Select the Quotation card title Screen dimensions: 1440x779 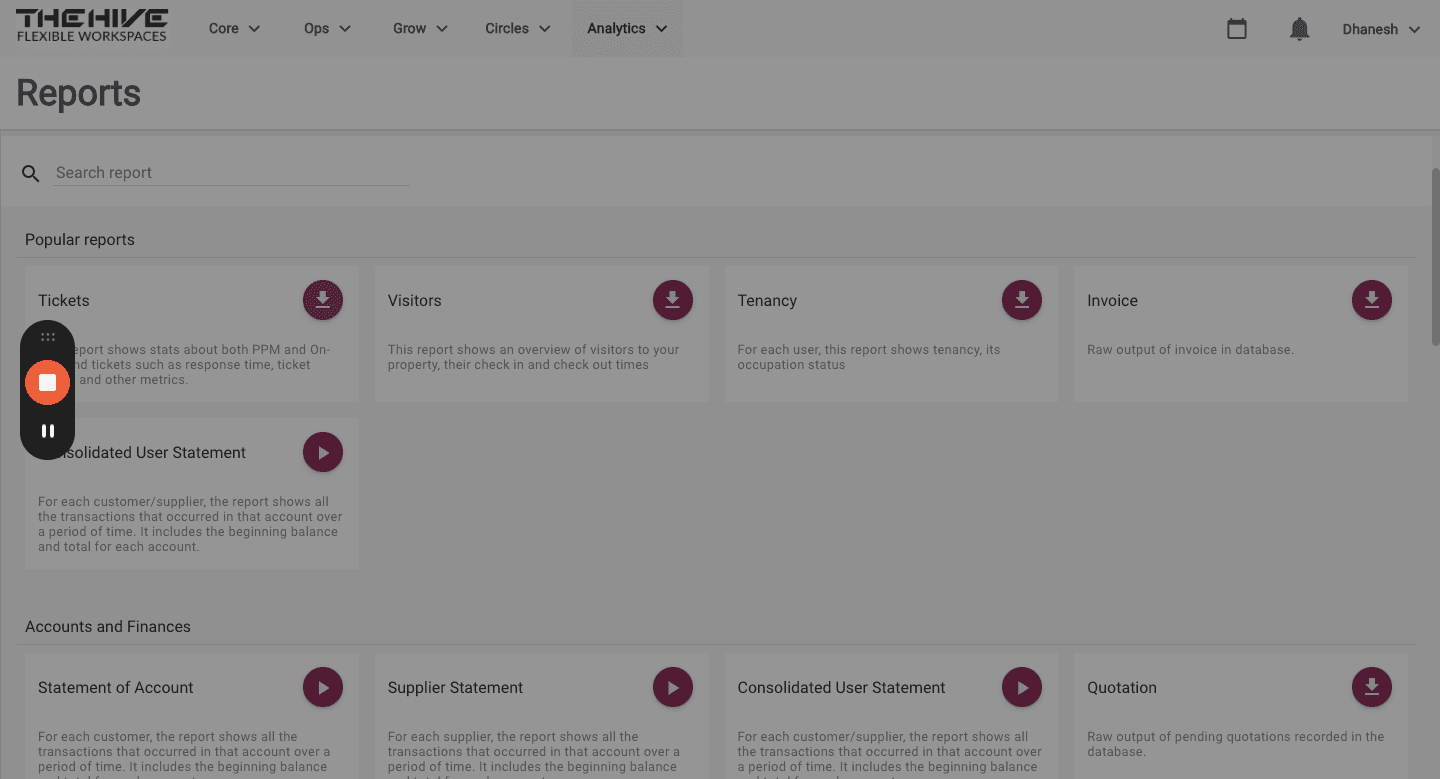click(x=1122, y=687)
